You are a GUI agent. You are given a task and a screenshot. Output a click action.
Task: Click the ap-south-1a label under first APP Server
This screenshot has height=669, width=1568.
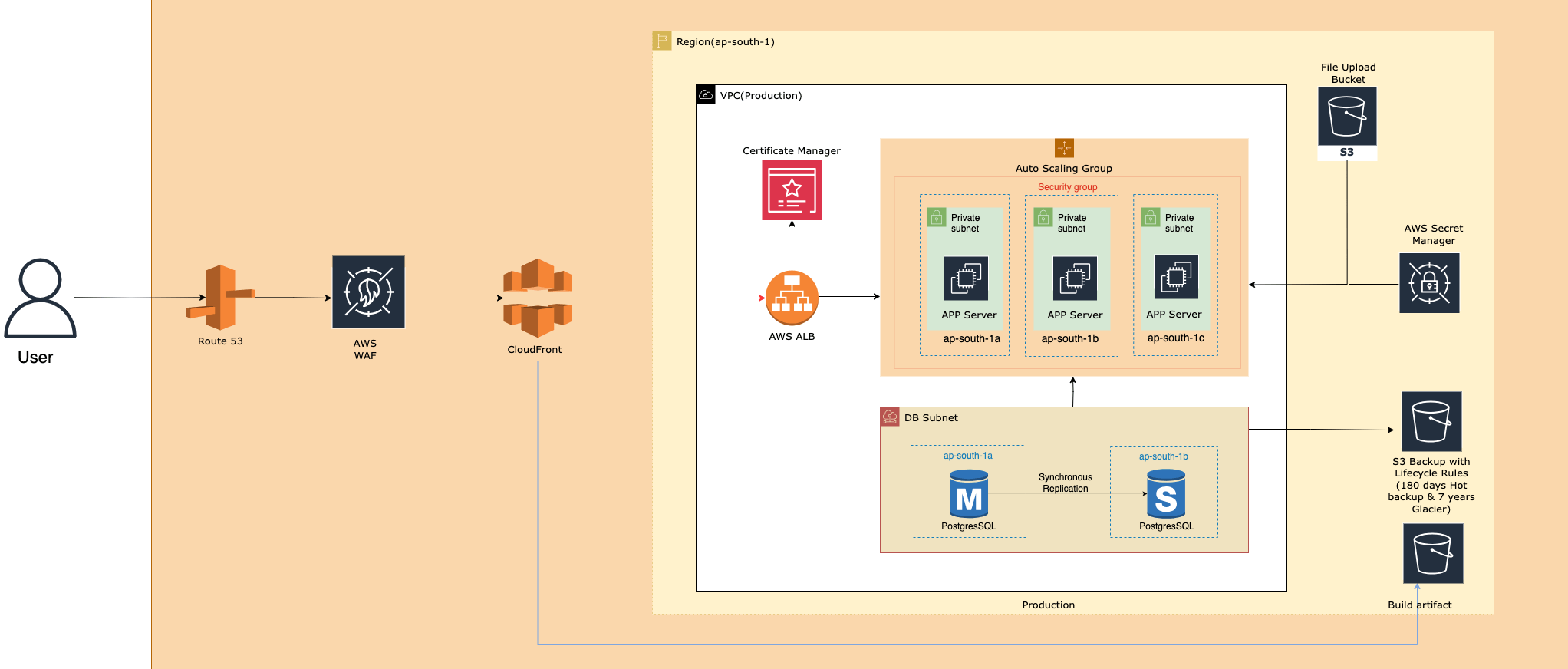[972, 338]
